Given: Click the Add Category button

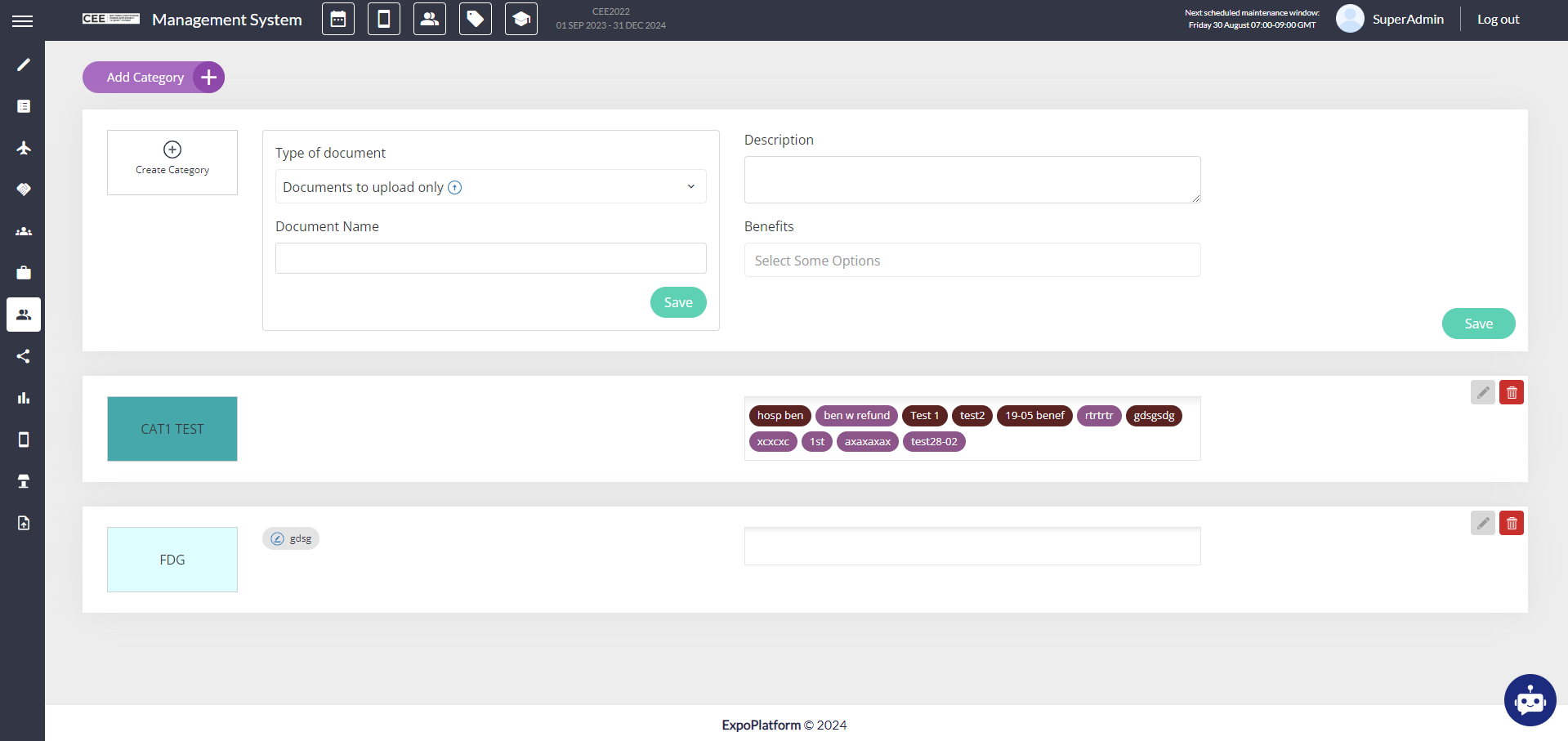Looking at the screenshot, I should pyautogui.click(x=154, y=78).
